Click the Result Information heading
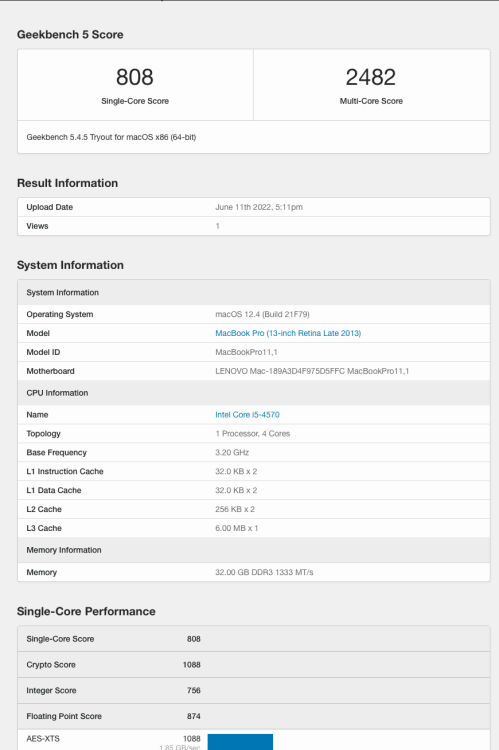The height and width of the screenshot is (750, 499). pos(67,183)
